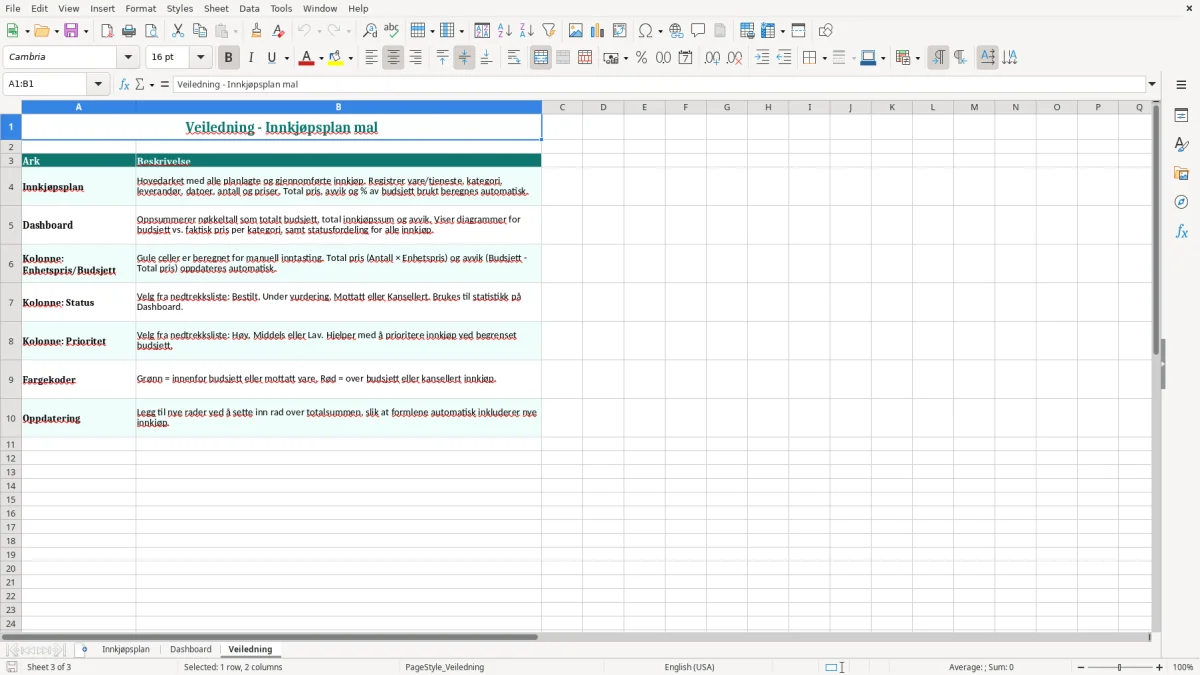Toggle Bold formatting
1200x675 pixels.
coord(229,58)
